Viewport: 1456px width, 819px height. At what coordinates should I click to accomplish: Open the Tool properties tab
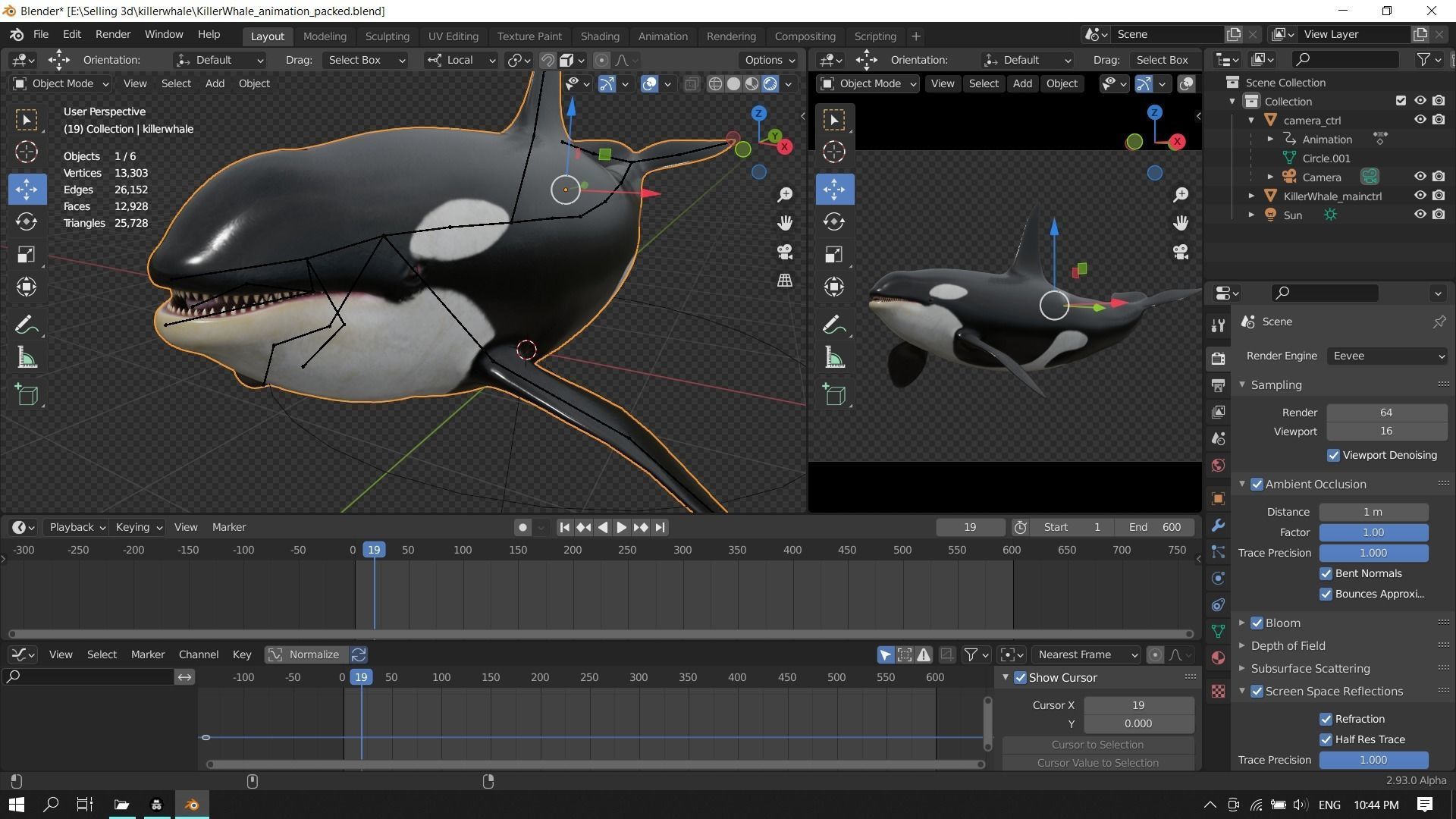click(1218, 325)
